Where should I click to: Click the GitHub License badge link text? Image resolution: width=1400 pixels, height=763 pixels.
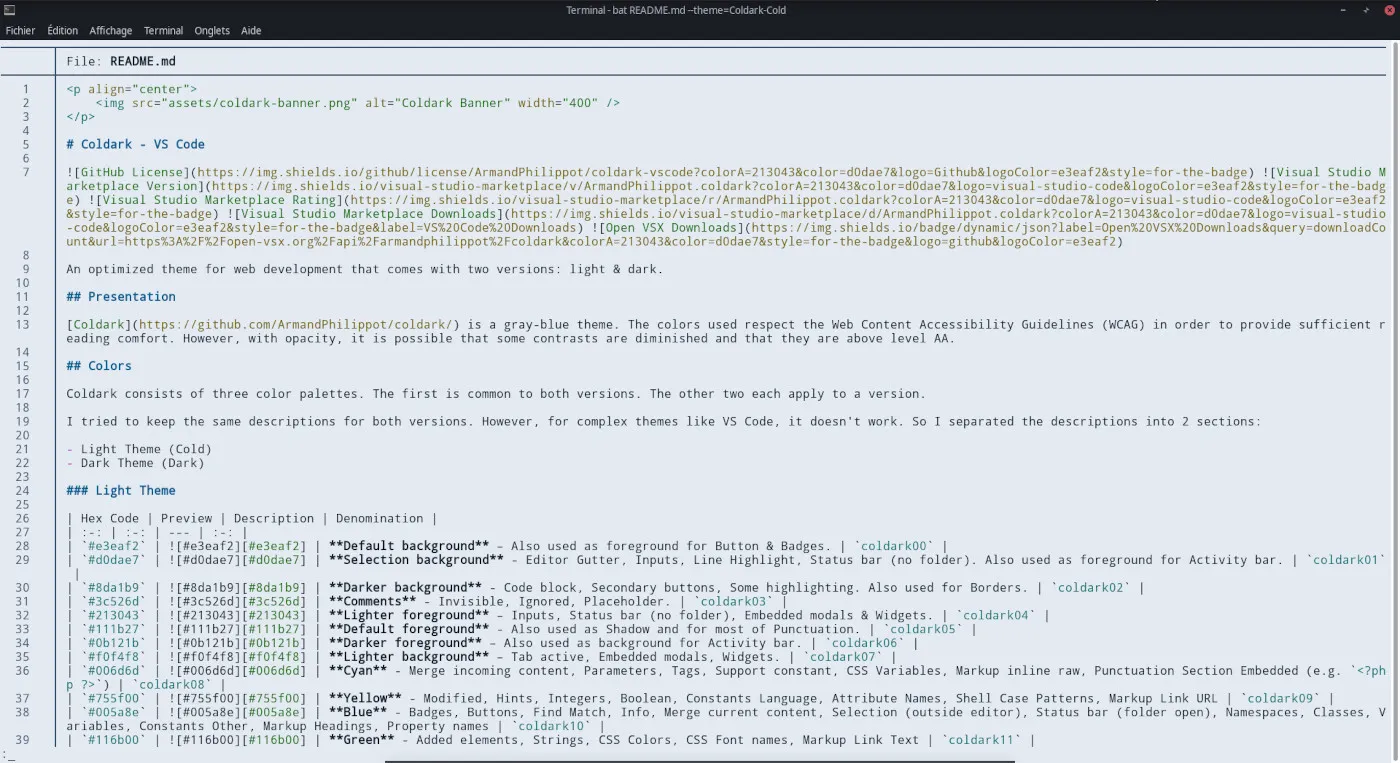[x=132, y=173]
